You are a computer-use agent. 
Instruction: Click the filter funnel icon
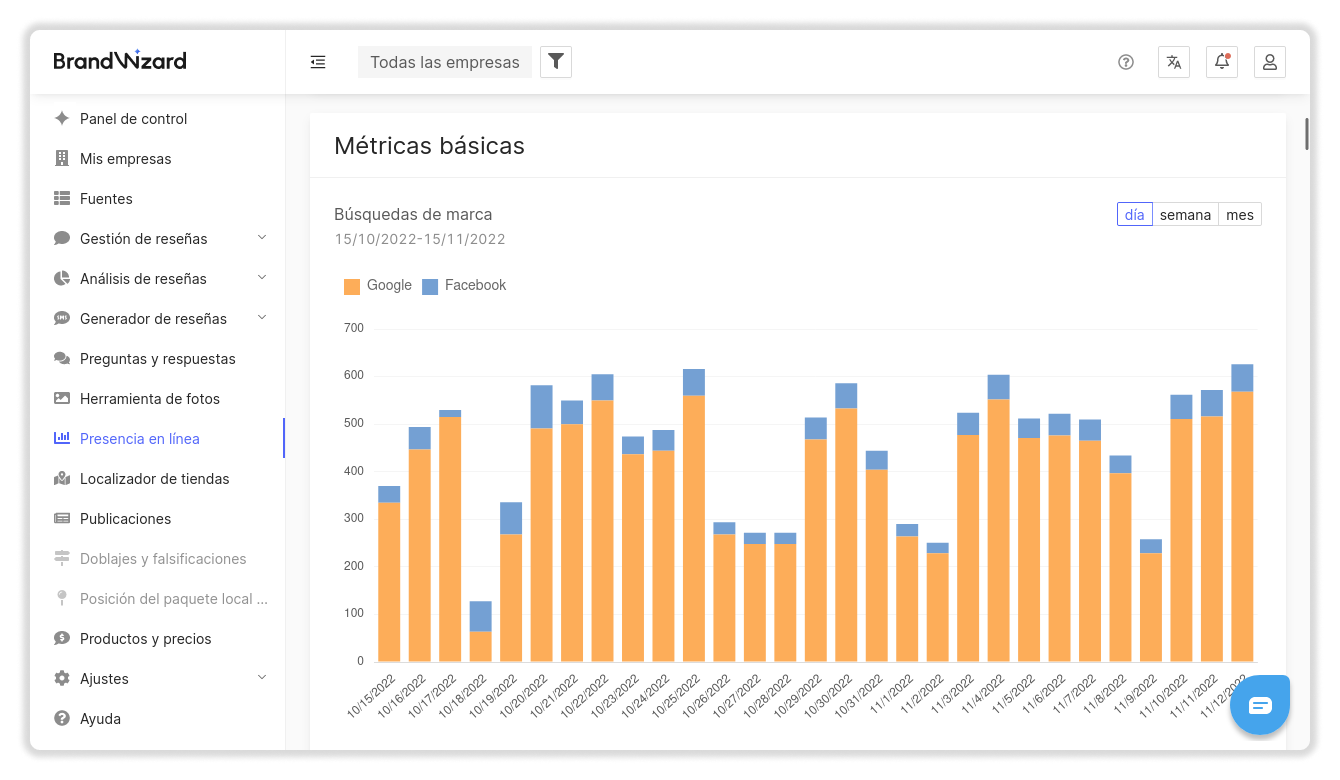pyautogui.click(x=556, y=62)
